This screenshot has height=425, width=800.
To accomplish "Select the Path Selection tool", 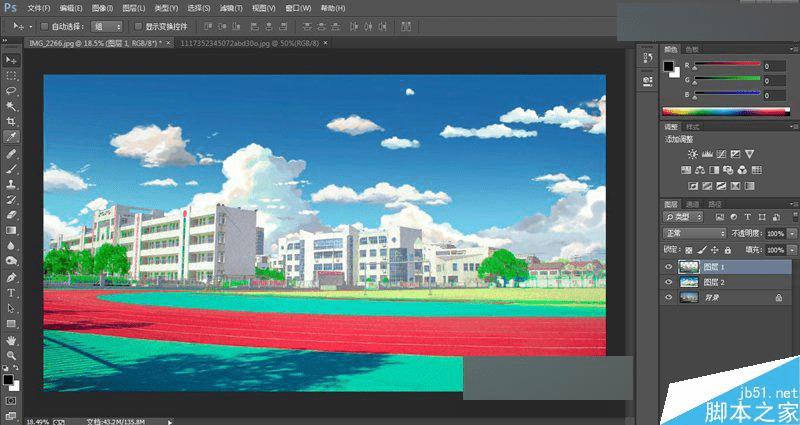I will click(11, 308).
